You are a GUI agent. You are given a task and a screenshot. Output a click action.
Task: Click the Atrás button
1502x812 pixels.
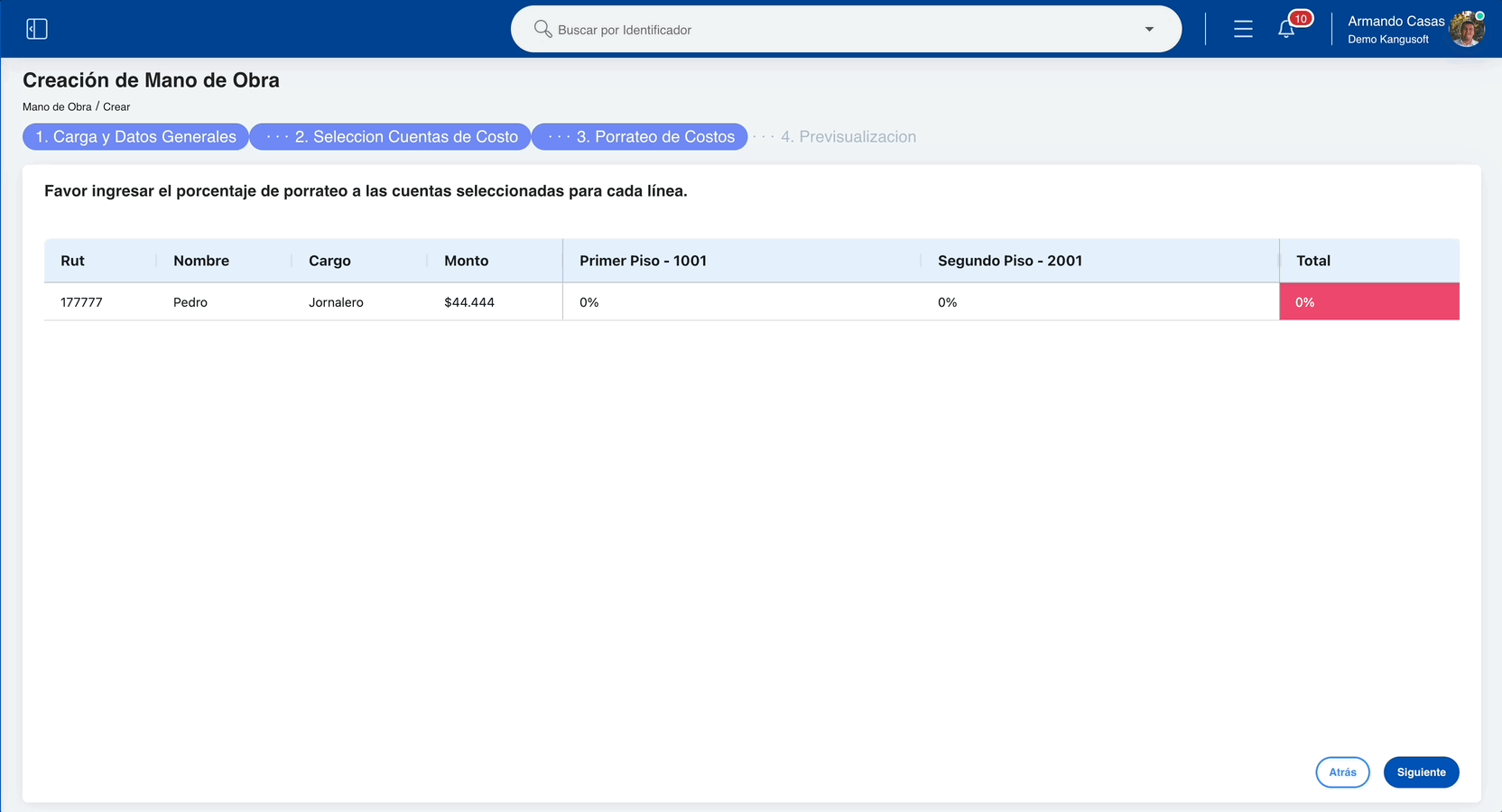[1342, 772]
